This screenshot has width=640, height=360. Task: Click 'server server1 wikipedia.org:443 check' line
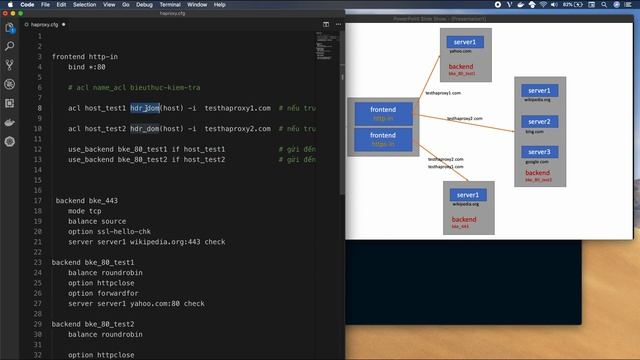(147, 242)
